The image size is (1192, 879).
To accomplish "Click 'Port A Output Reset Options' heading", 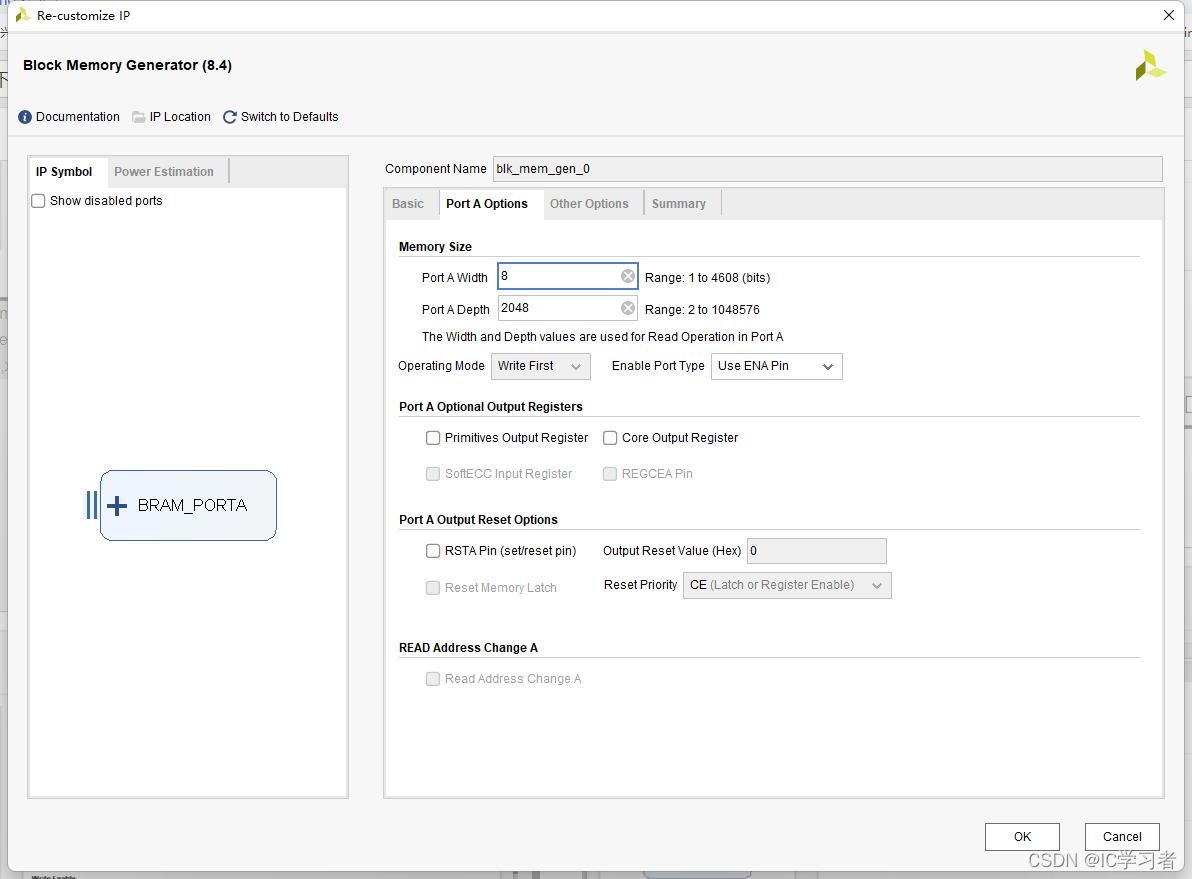I will [x=478, y=520].
